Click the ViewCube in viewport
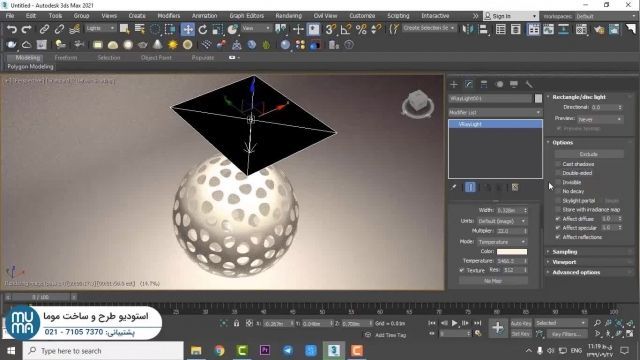 tap(417, 103)
